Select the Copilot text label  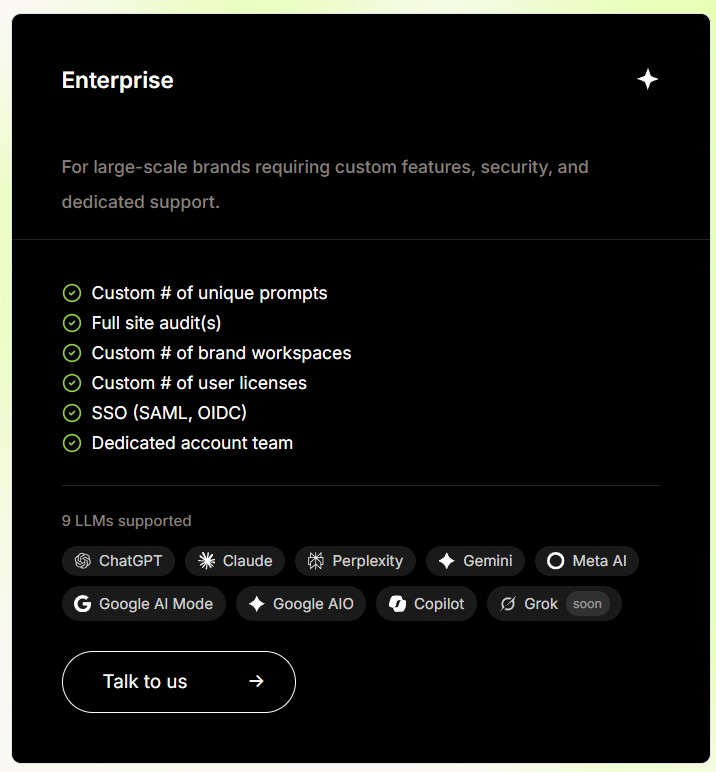coord(439,604)
